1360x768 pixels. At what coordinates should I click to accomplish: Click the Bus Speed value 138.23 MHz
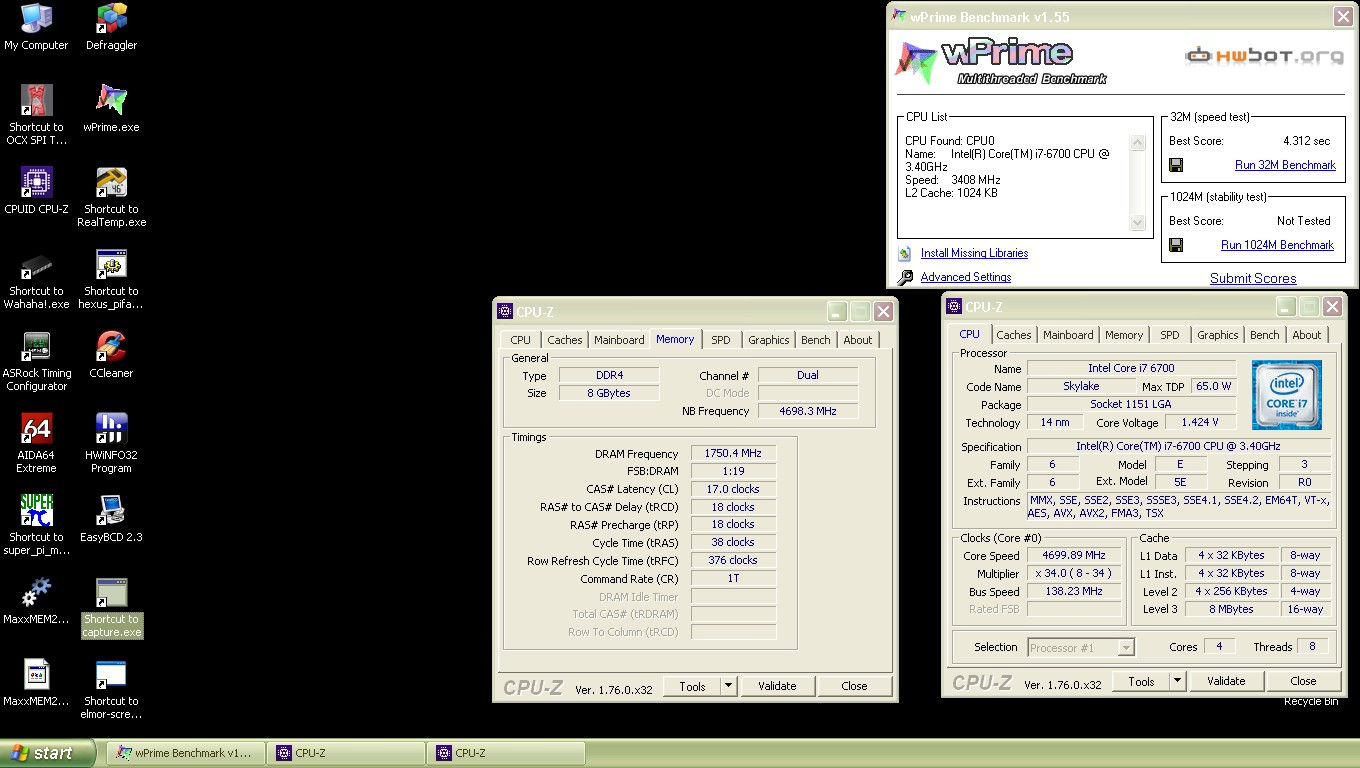(x=1075, y=592)
